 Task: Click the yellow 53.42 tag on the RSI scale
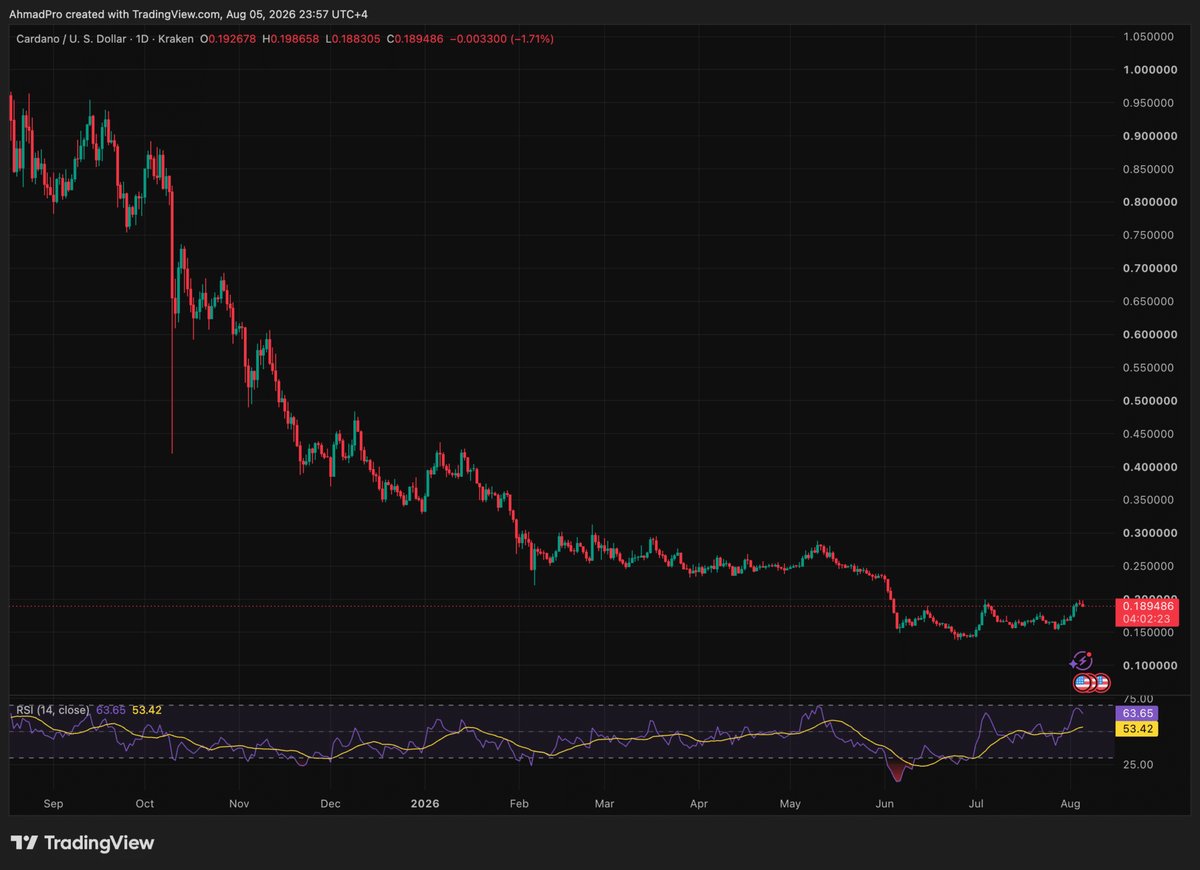(1139, 728)
